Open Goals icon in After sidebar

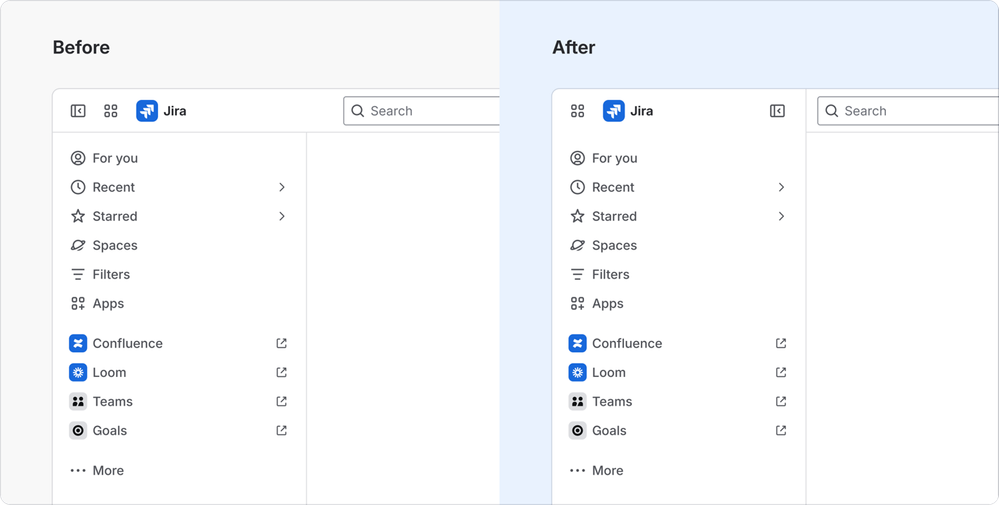click(x=577, y=430)
